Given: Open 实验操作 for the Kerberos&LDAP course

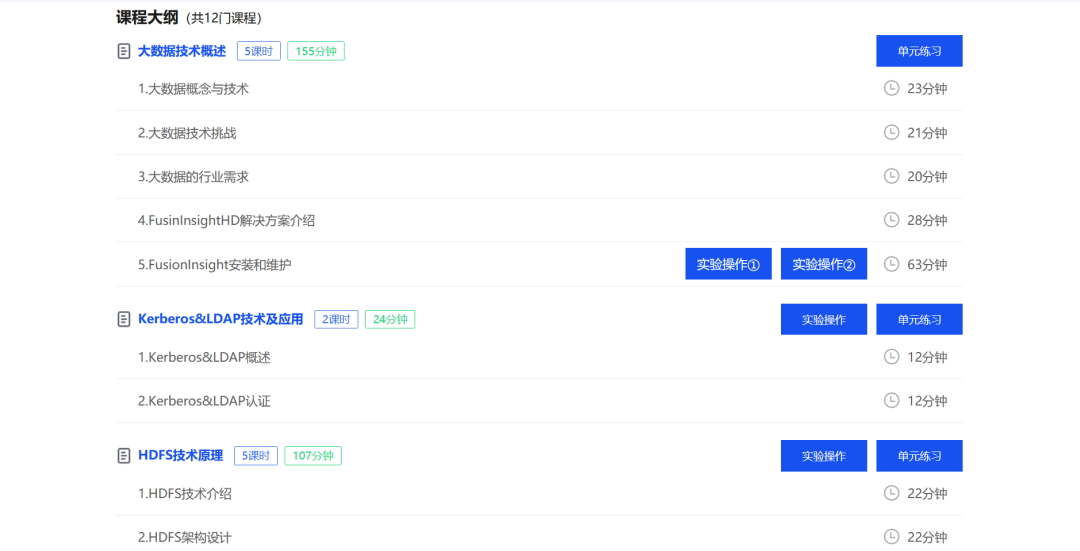Looking at the screenshot, I should (x=823, y=319).
